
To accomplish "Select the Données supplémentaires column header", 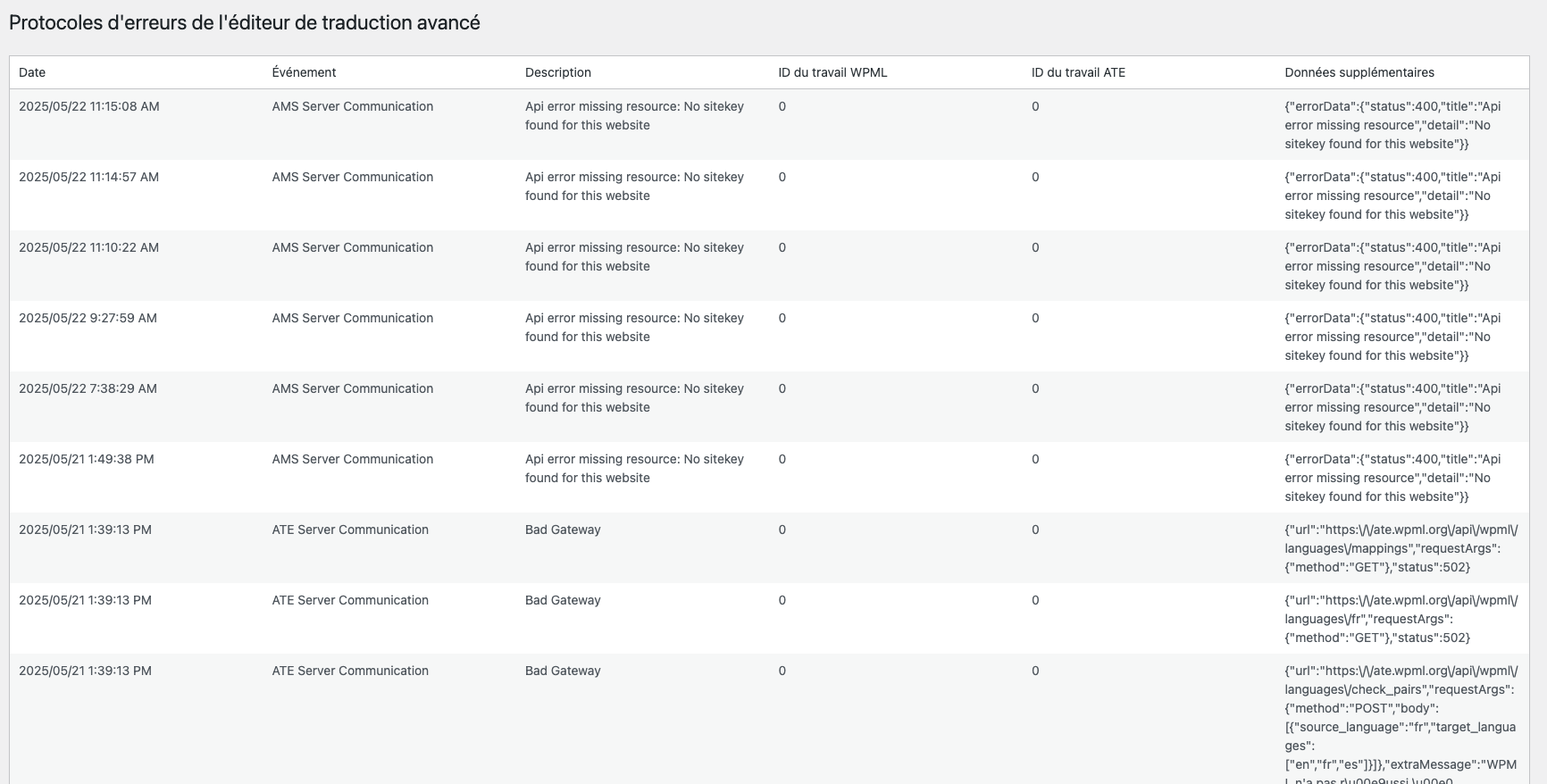I will (1359, 72).
